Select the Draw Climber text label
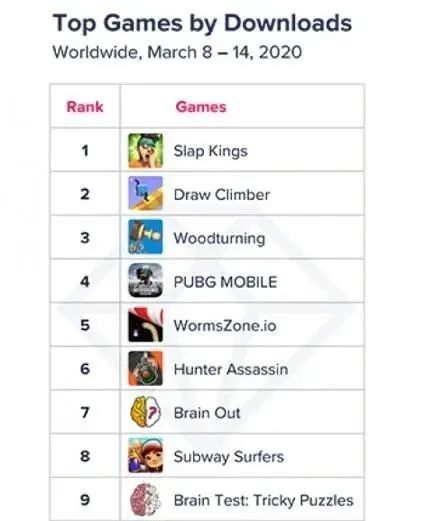This screenshot has height=521, width=425. (222, 195)
